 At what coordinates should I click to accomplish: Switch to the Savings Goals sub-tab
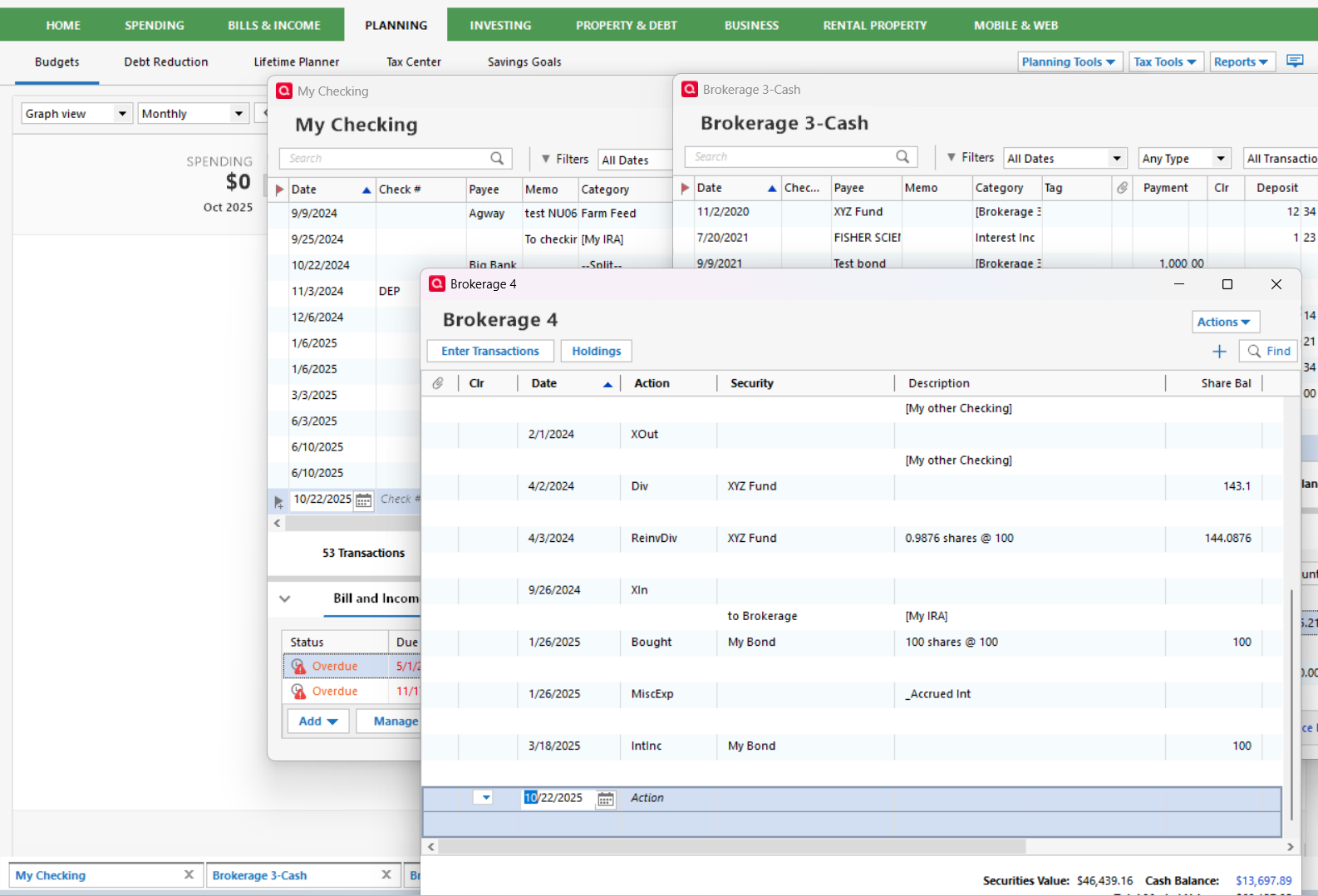coord(524,62)
